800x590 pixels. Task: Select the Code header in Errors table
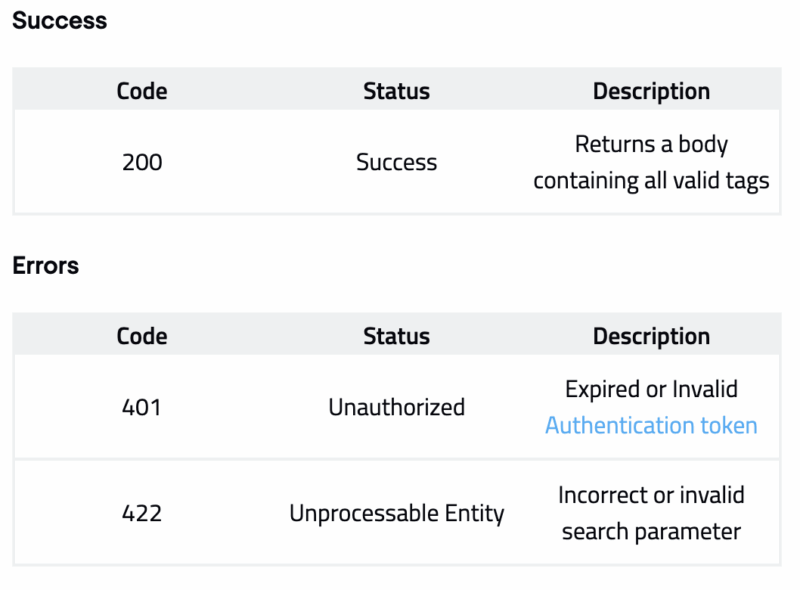tap(142, 336)
